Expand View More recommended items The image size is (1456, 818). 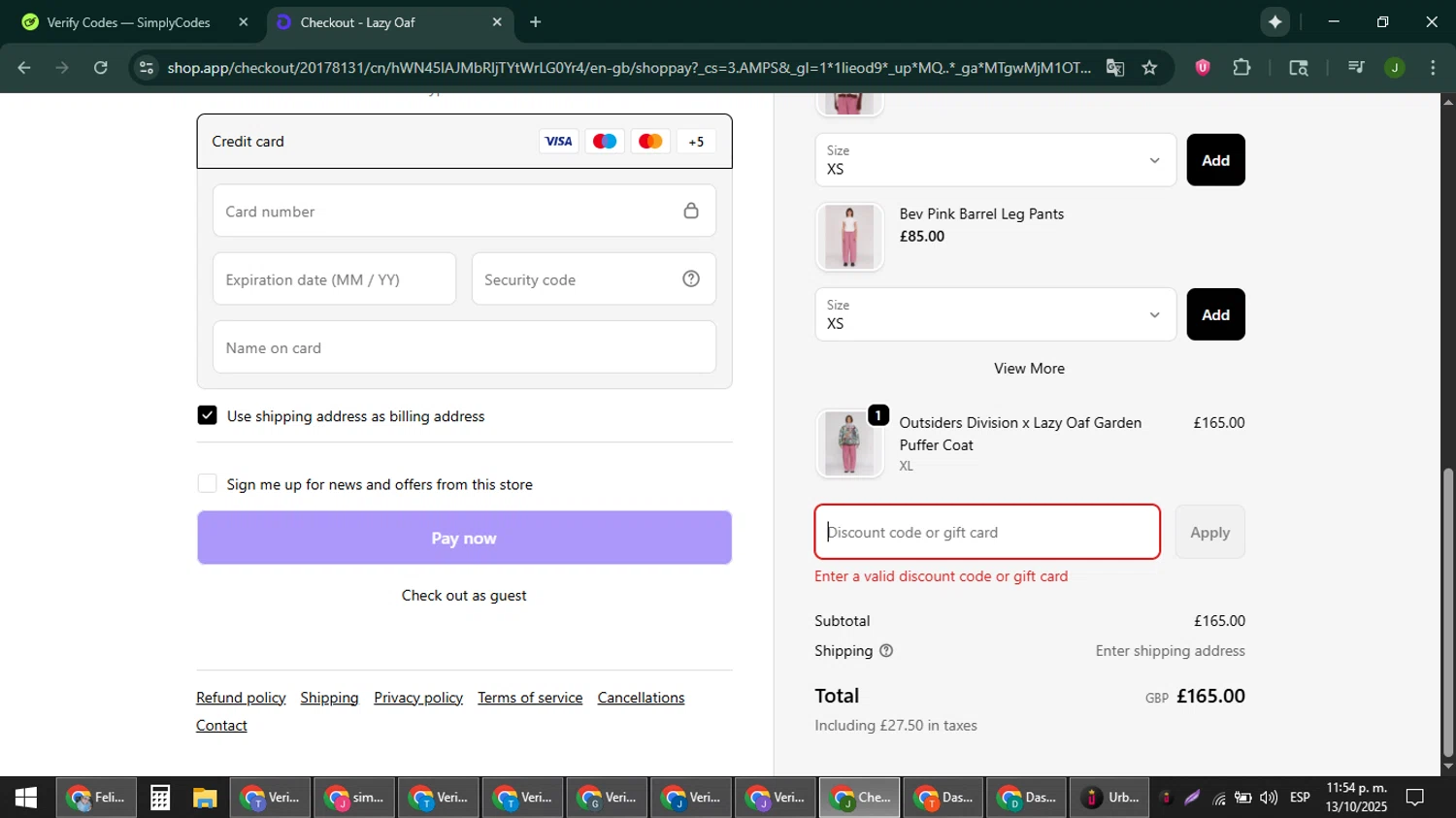[1029, 369]
